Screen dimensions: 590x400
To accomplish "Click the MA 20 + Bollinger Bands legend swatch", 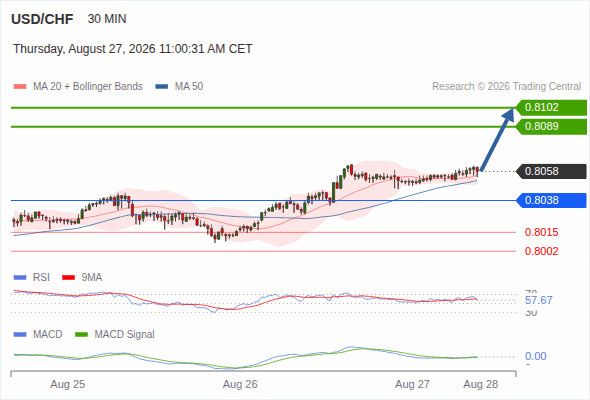I will point(20,87).
